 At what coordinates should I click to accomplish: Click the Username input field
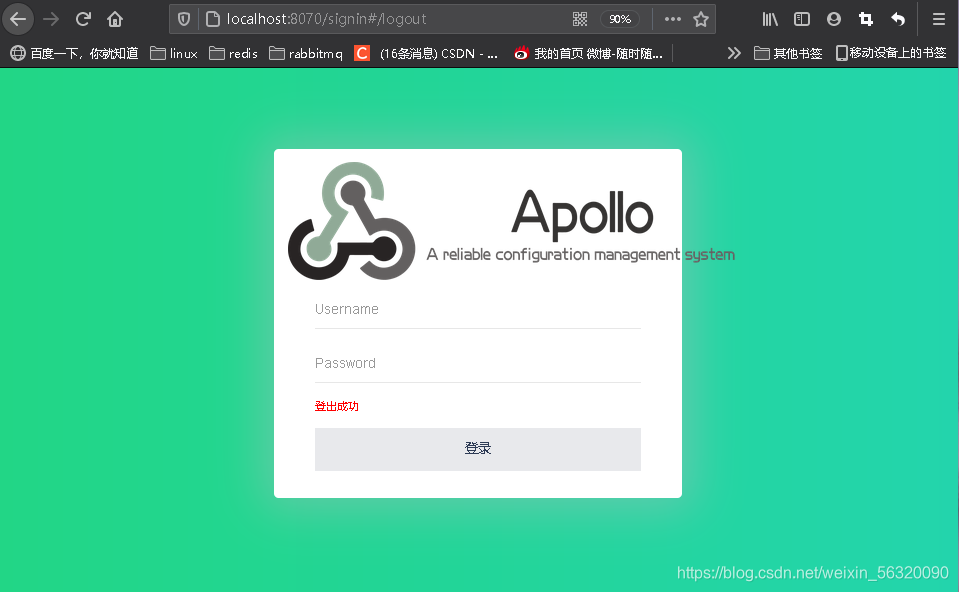click(x=478, y=309)
